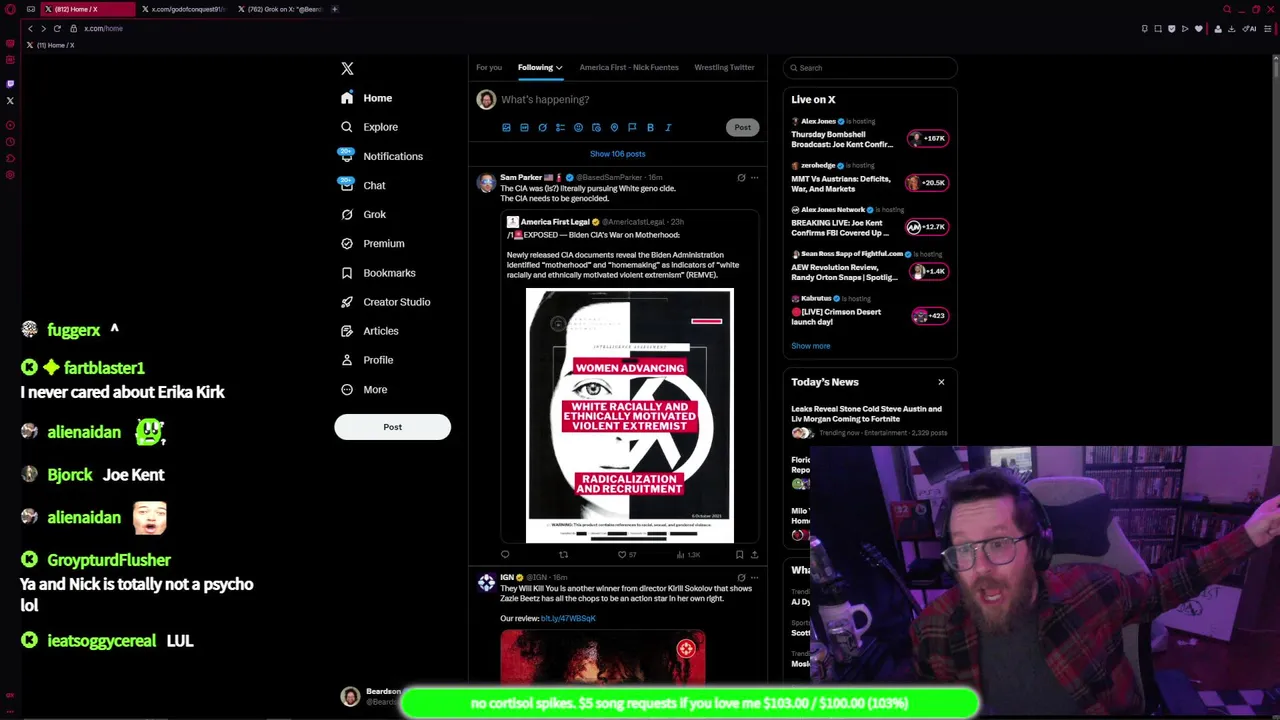Open Creator Studio from the sidebar
Screen dimensions: 1280x720
pyautogui.click(x=385, y=301)
